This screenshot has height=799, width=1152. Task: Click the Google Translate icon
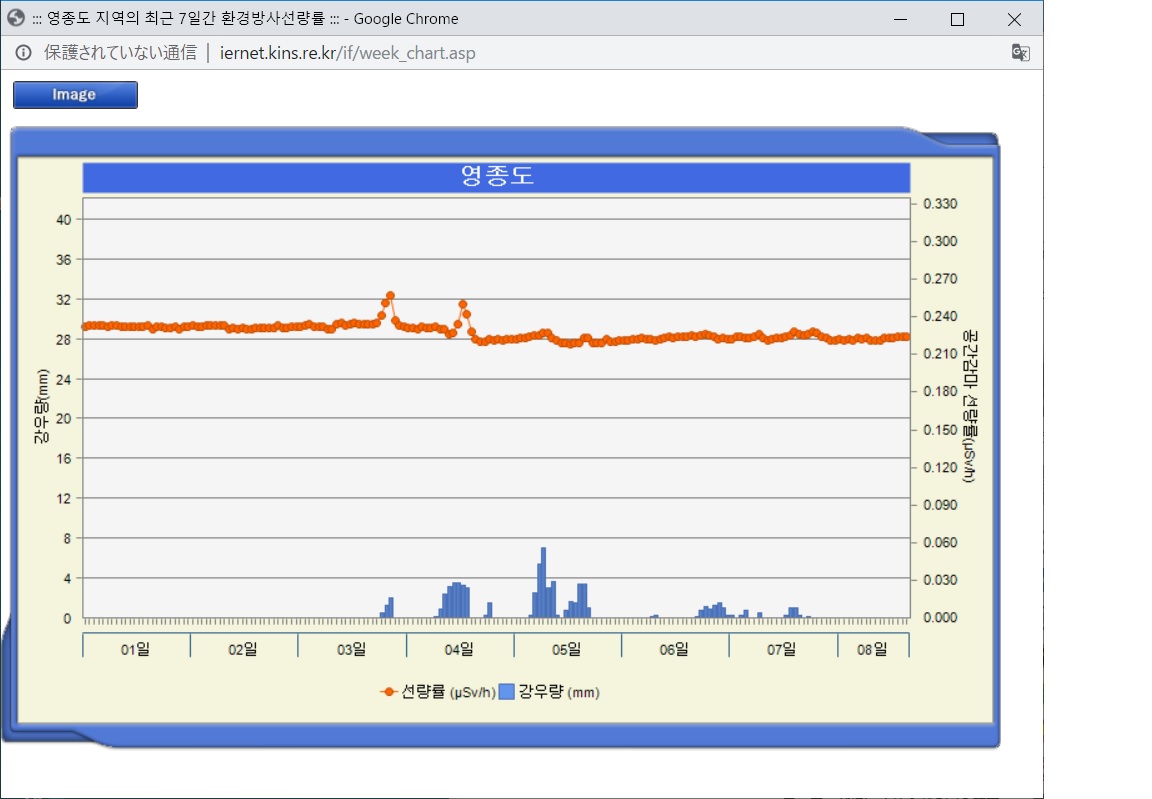[x=1020, y=53]
